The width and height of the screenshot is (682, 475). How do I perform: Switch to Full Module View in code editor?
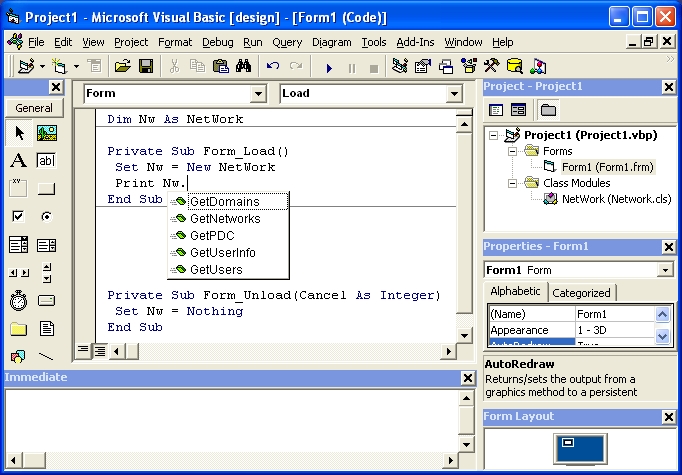click(x=100, y=351)
